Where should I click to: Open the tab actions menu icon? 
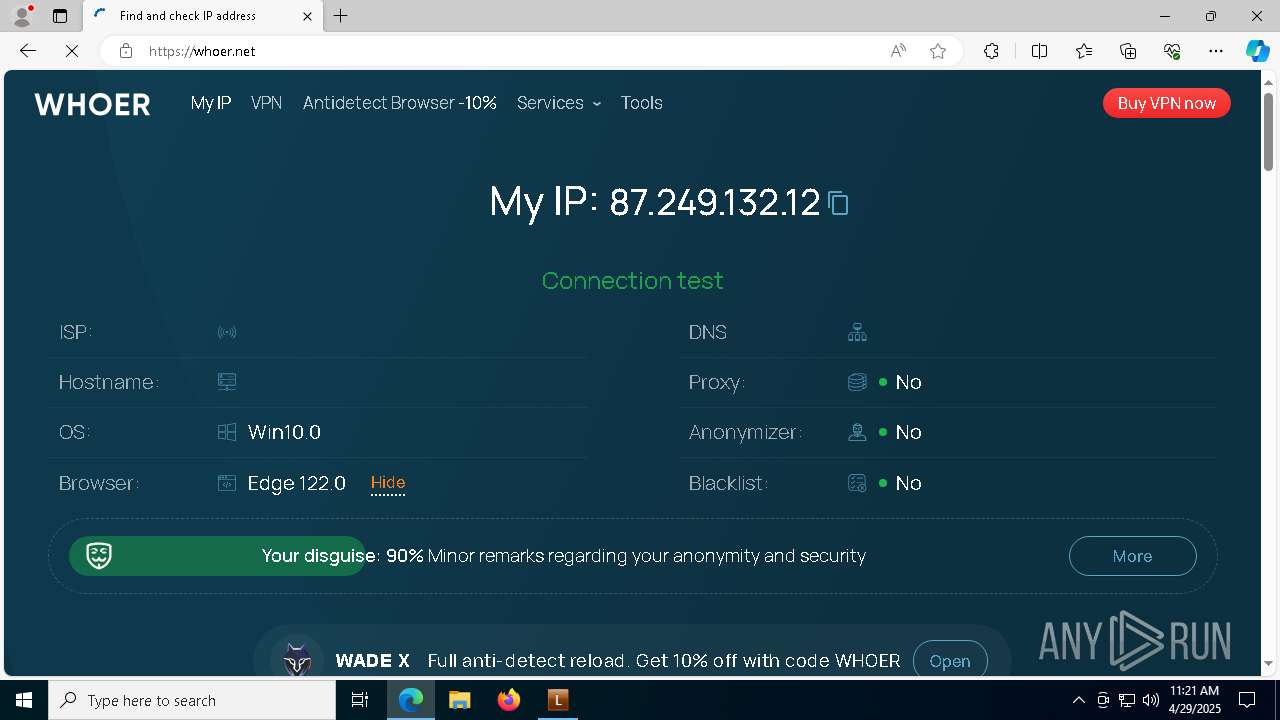click(60, 16)
